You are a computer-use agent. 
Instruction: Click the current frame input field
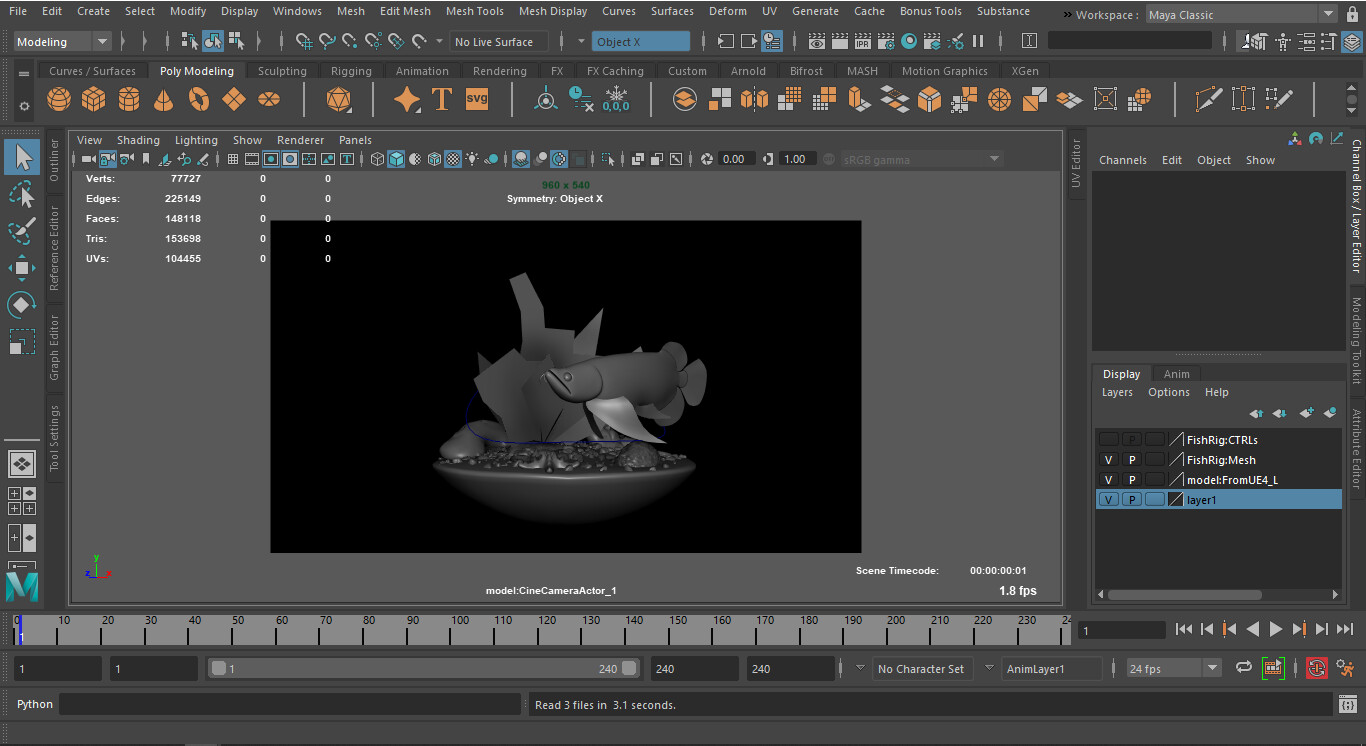tap(1120, 630)
